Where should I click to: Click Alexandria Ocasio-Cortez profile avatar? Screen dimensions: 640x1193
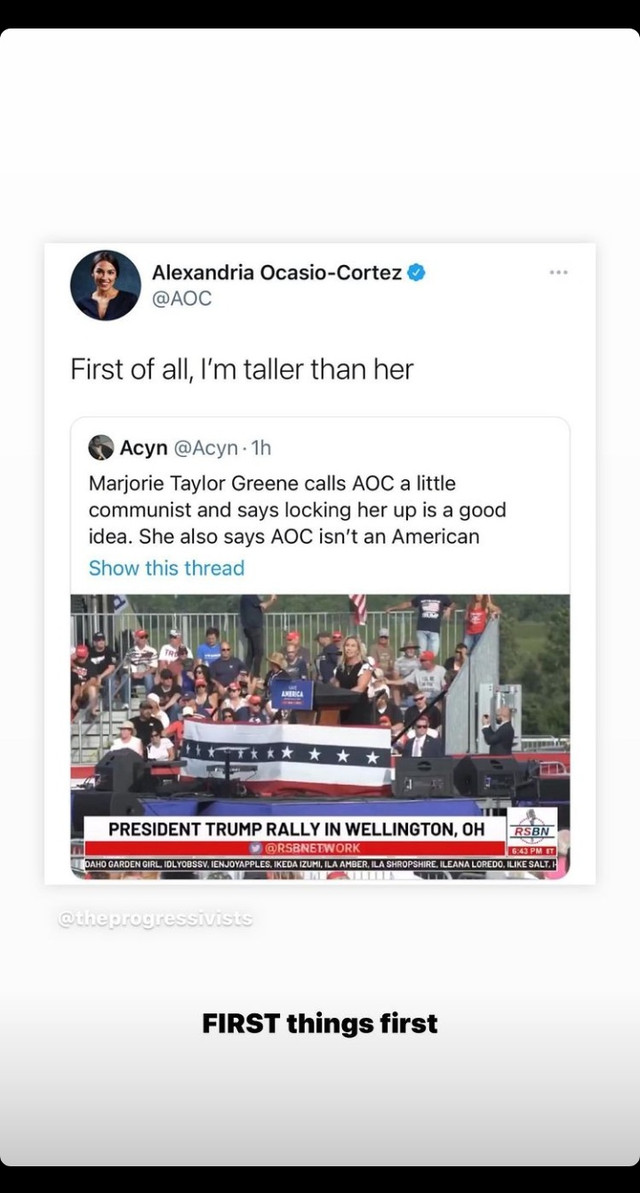click(x=106, y=285)
